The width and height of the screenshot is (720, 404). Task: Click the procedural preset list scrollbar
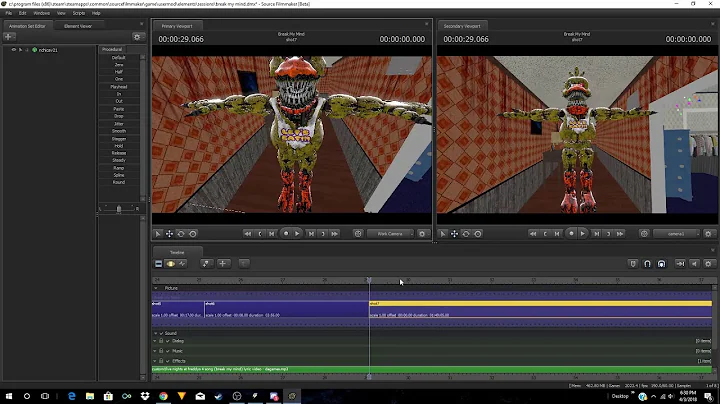click(142, 128)
